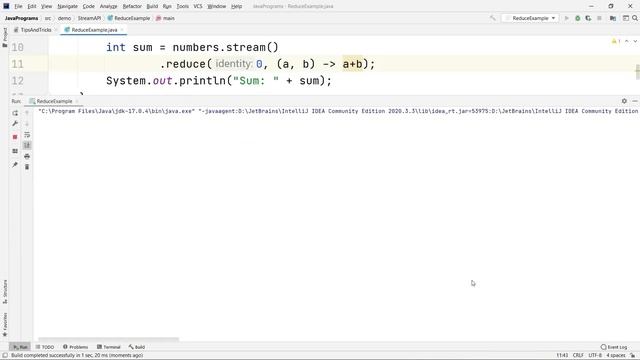Go to next highlighted error arrow
This screenshot has height=360, width=640.
[x=635, y=41]
